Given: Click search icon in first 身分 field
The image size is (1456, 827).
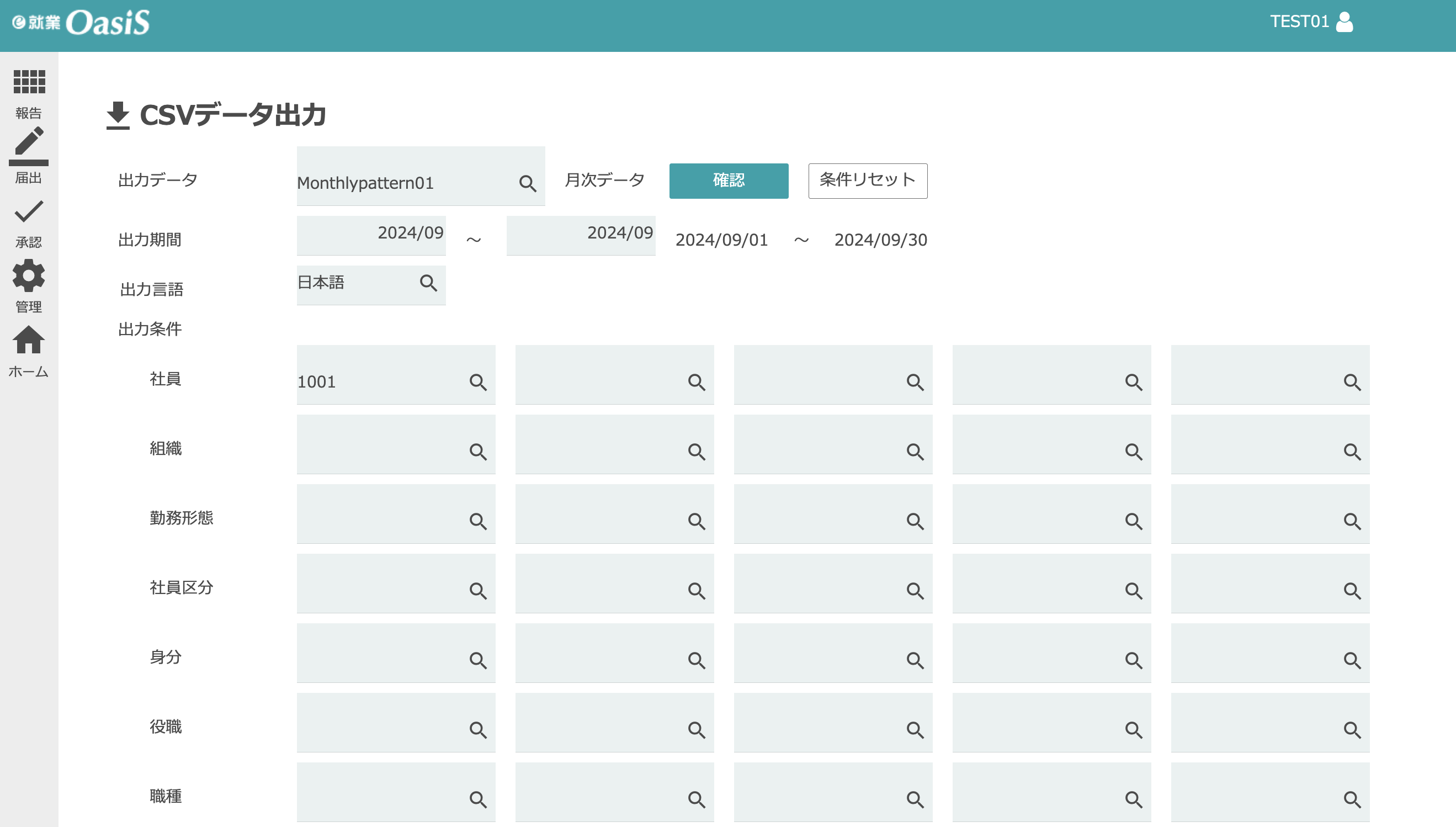Looking at the screenshot, I should tap(478, 661).
